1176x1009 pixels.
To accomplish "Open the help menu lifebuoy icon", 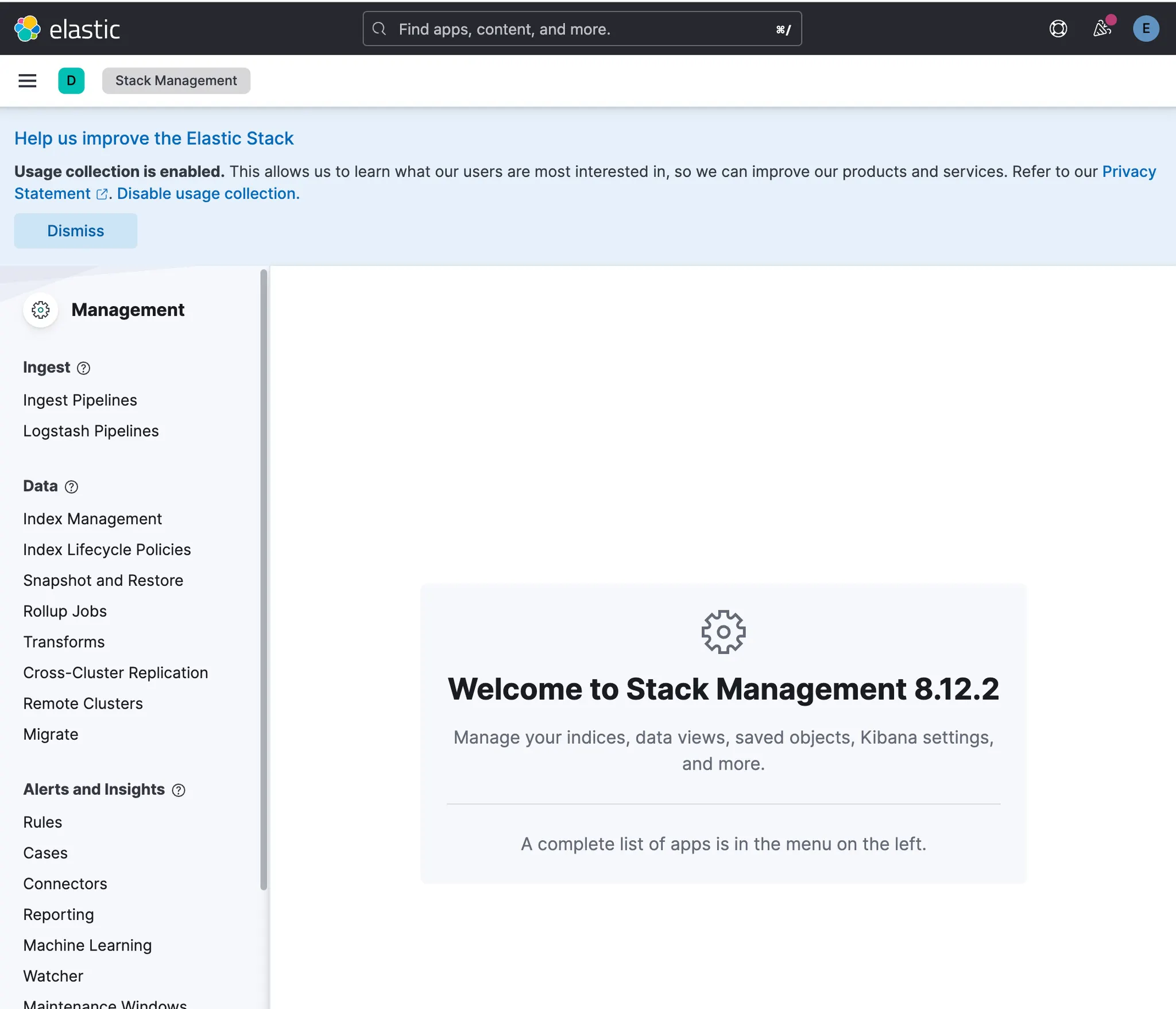I will [1058, 29].
